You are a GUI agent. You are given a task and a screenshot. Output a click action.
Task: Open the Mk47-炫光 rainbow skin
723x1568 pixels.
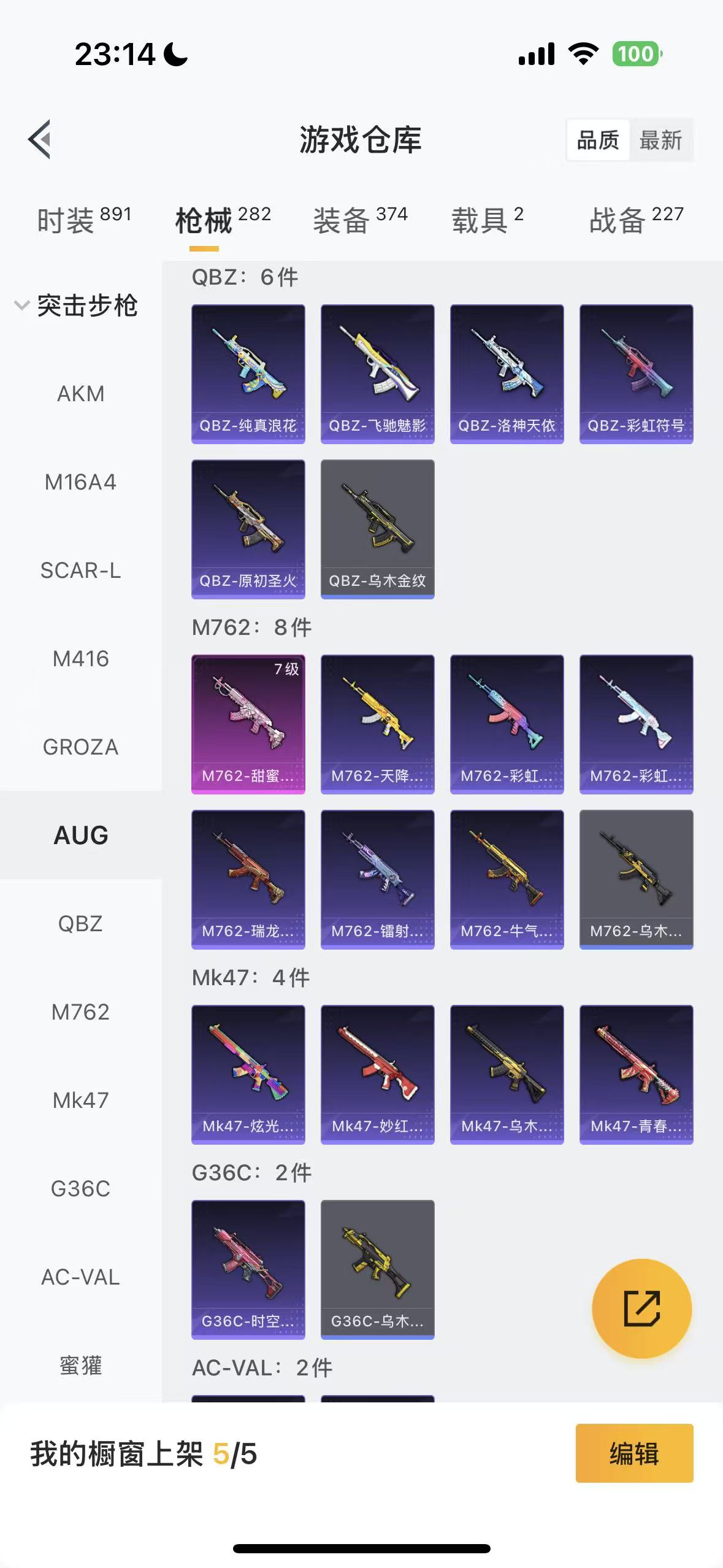pyautogui.click(x=248, y=1074)
